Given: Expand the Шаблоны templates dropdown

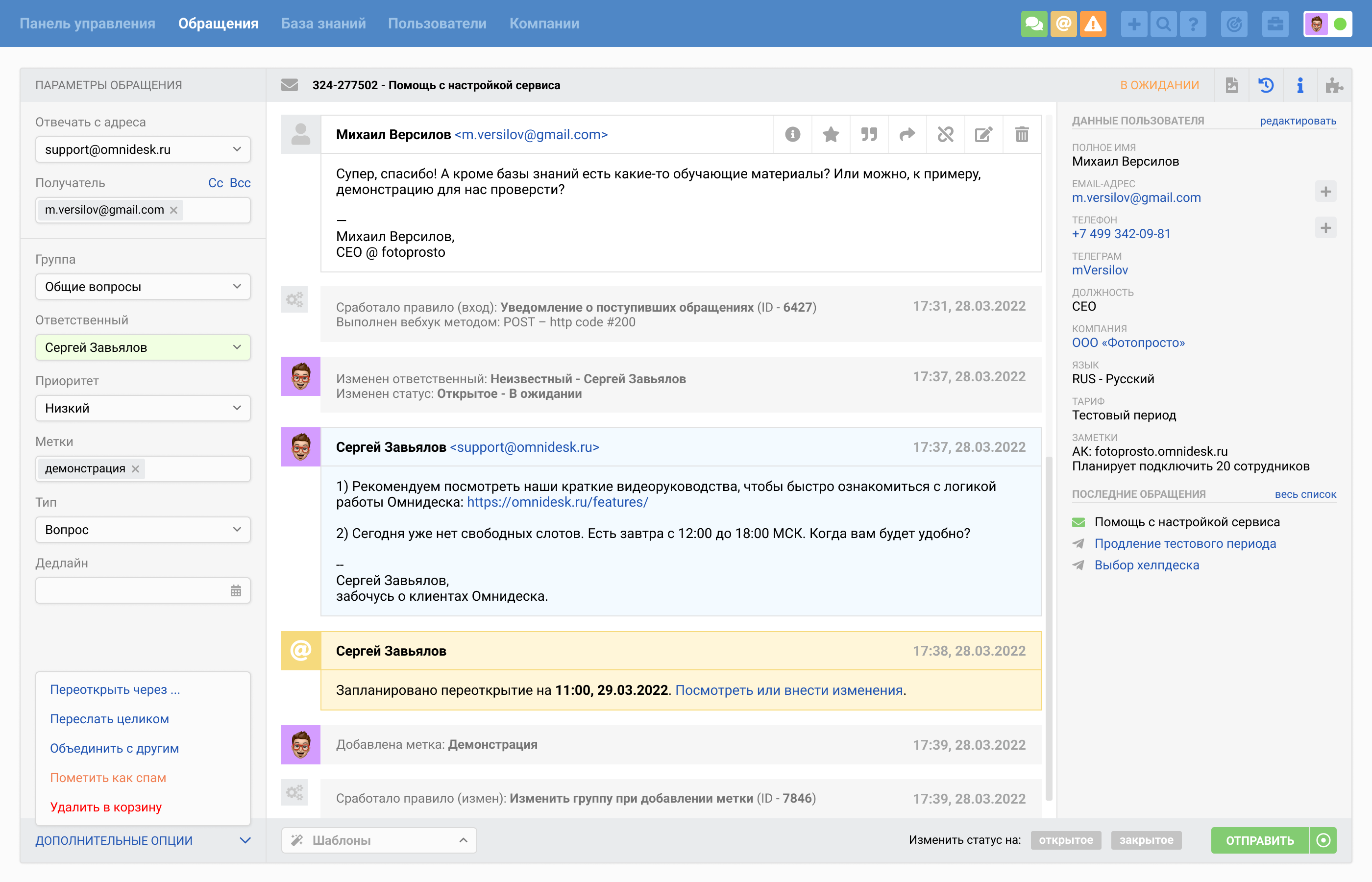Looking at the screenshot, I should [x=378, y=840].
